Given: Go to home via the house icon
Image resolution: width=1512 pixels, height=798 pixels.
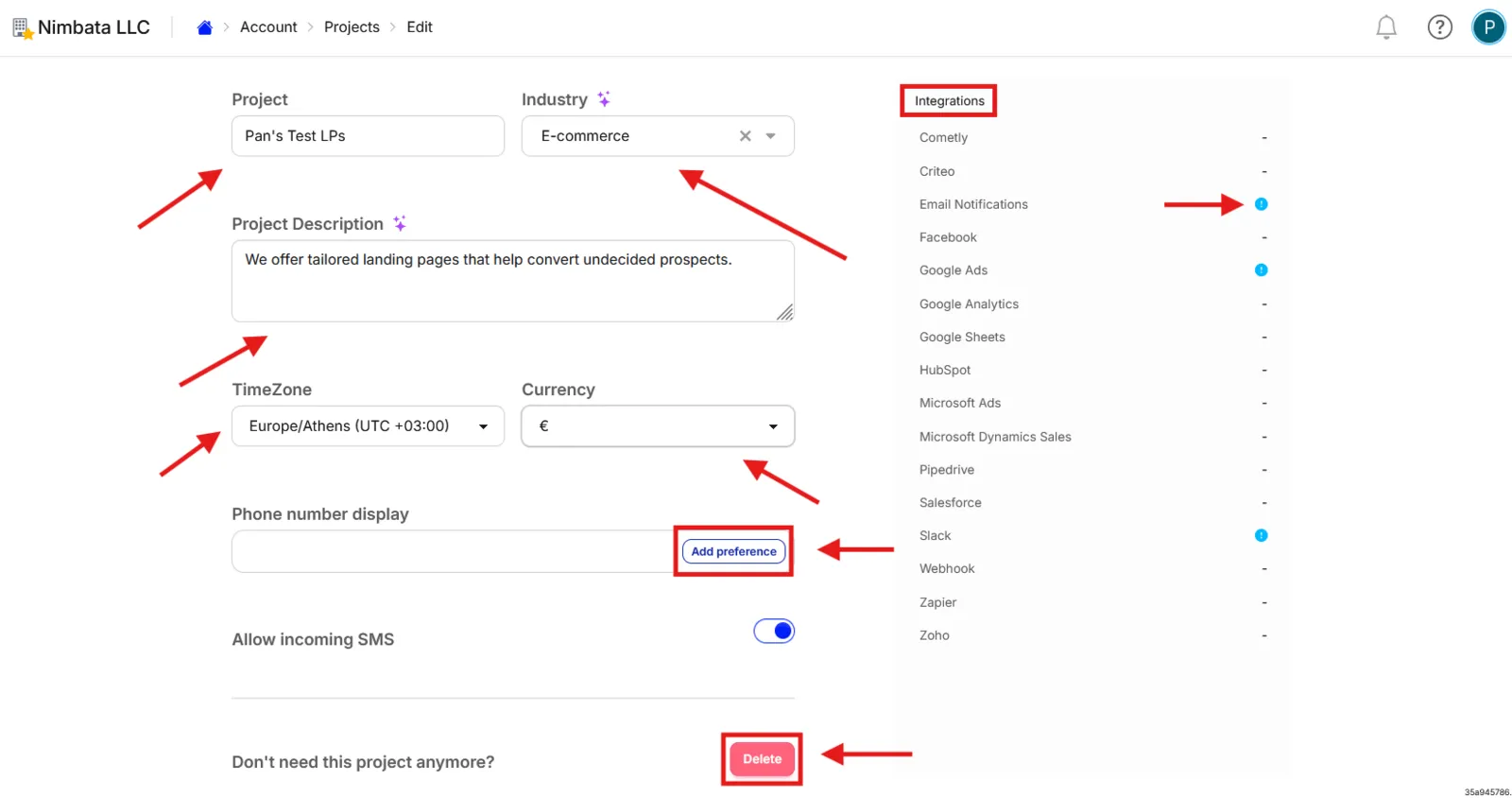Looking at the screenshot, I should 204,27.
